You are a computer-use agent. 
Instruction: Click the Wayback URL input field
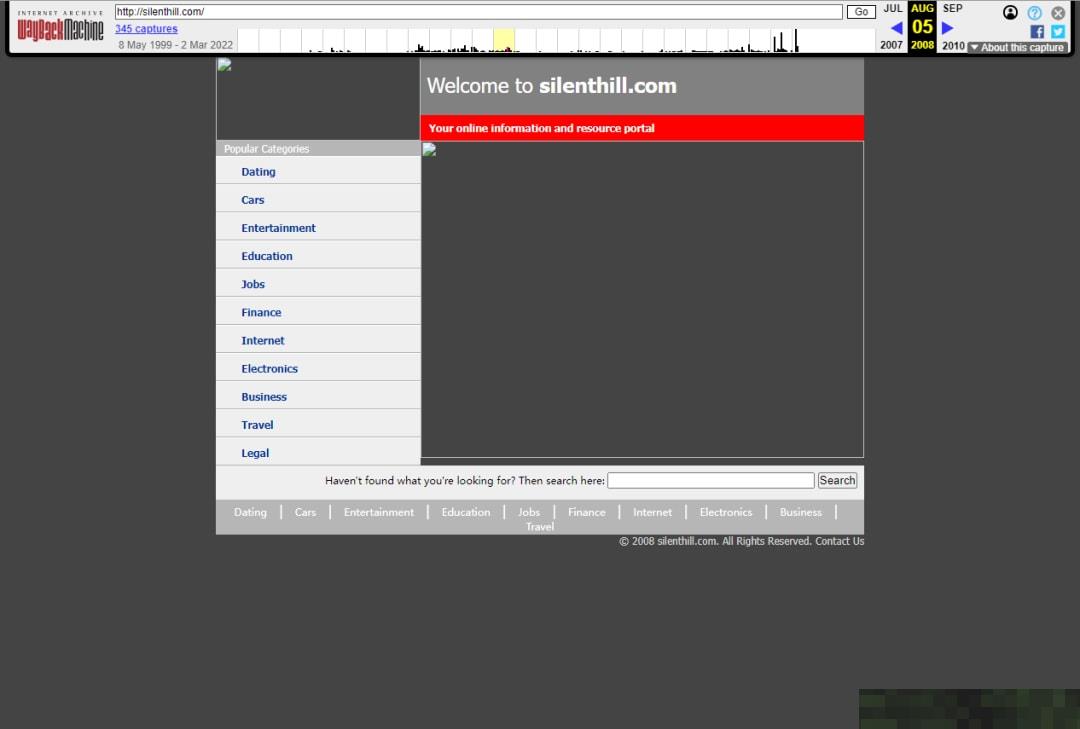coord(479,12)
